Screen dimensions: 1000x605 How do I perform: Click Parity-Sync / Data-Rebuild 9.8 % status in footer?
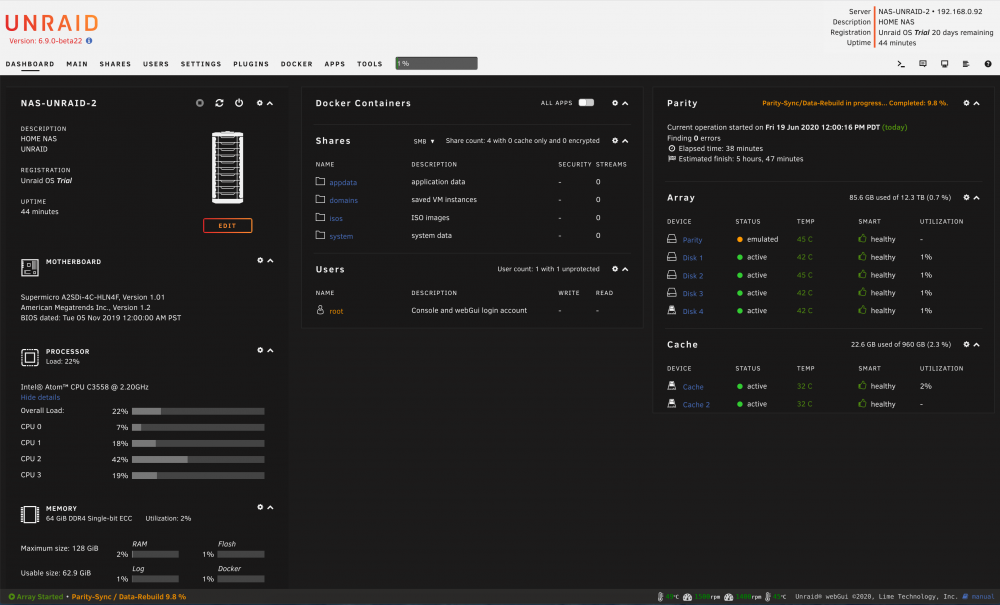[129, 597]
